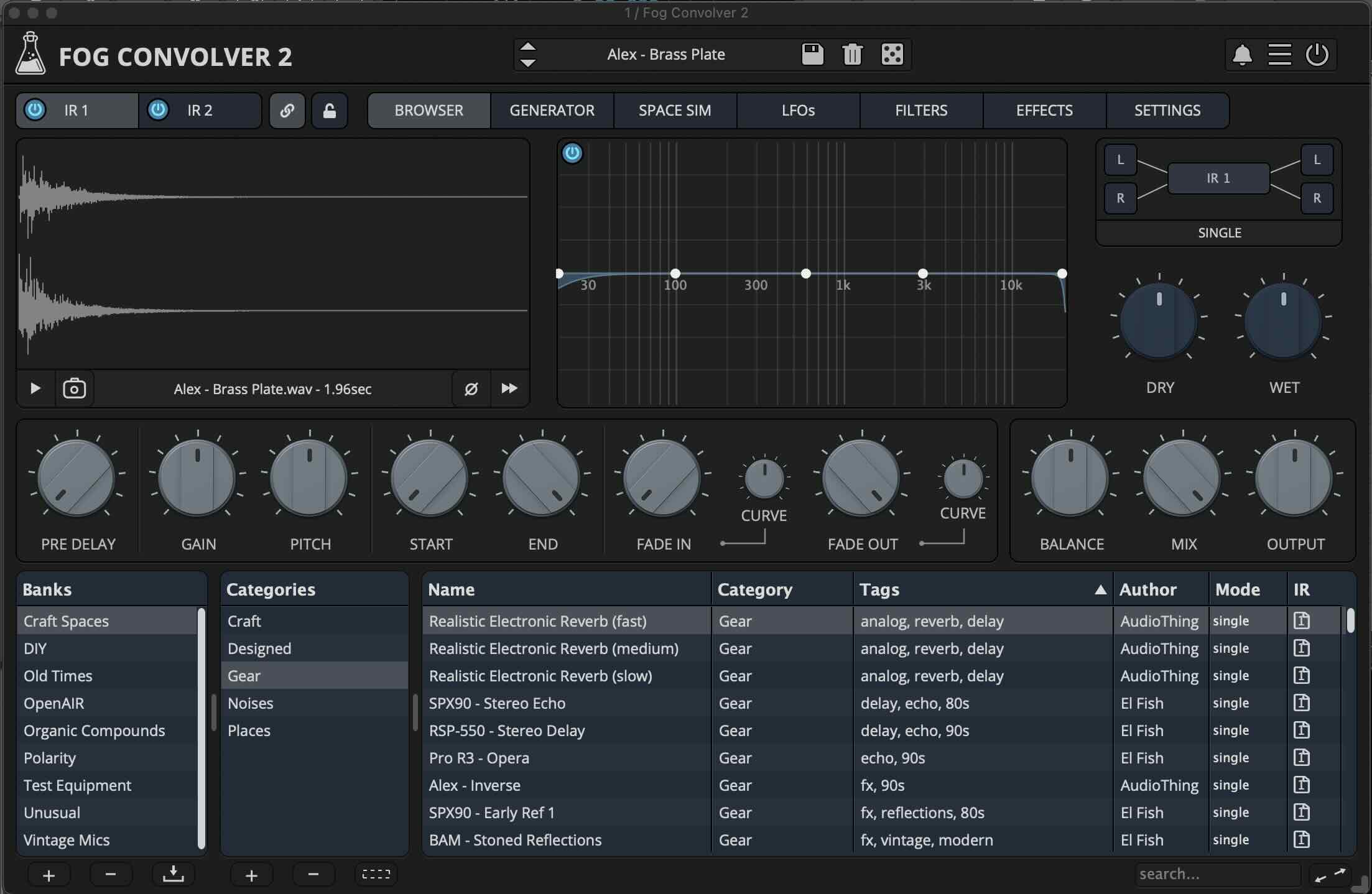Randomize preset with dice icon

tap(892, 54)
